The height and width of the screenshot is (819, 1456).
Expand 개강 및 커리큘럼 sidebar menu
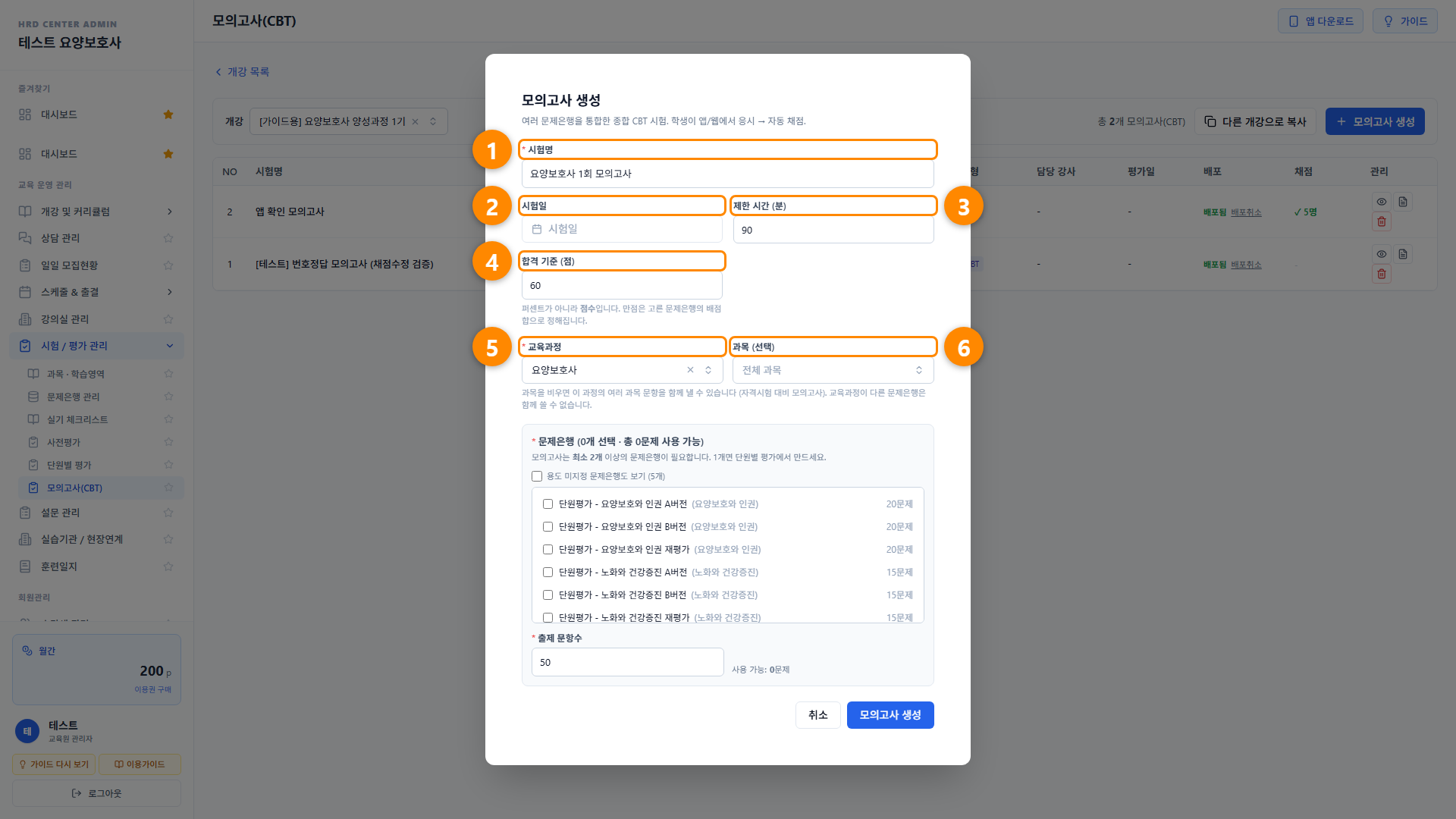click(96, 212)
